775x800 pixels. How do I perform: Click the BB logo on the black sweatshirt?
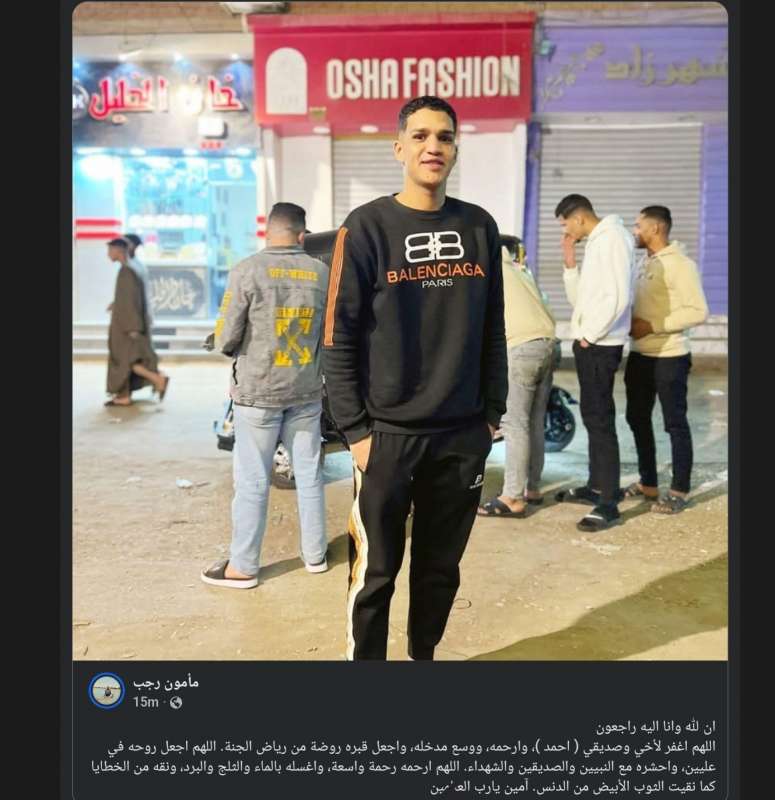434,247
